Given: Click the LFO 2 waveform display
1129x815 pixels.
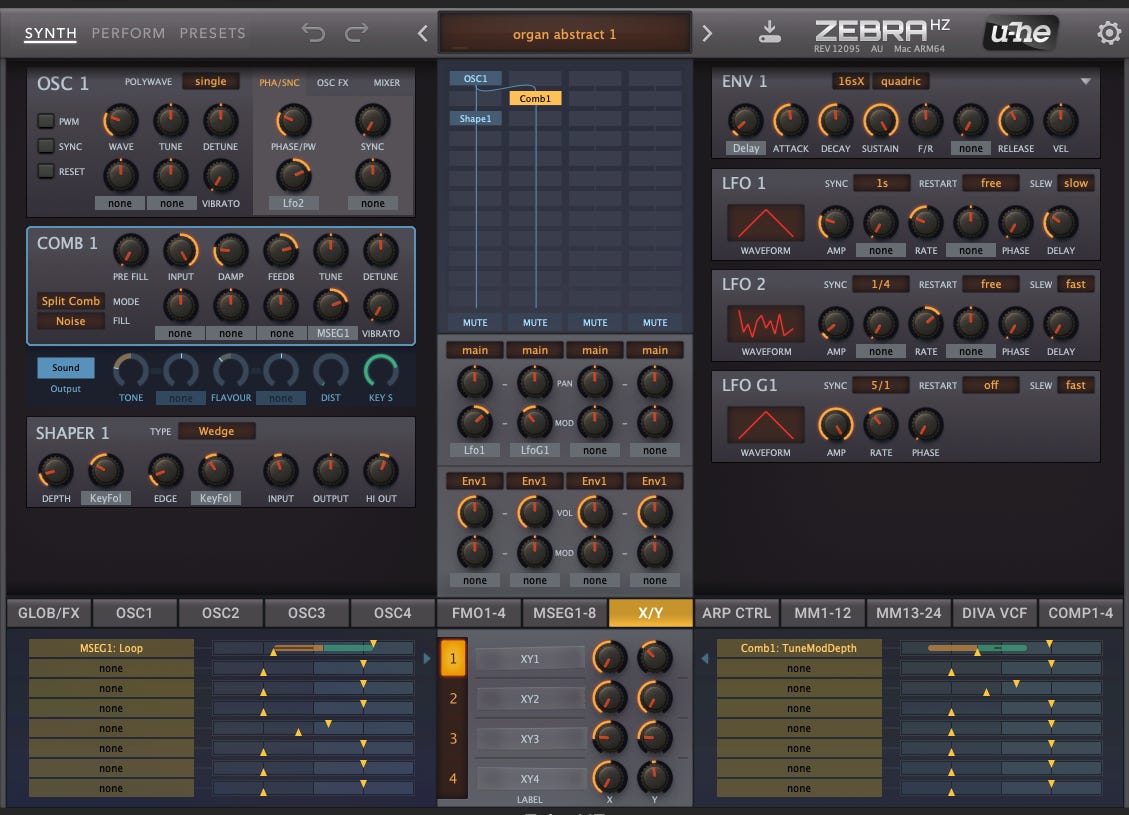Looking at the screenshot, I should tap(765, 323).
